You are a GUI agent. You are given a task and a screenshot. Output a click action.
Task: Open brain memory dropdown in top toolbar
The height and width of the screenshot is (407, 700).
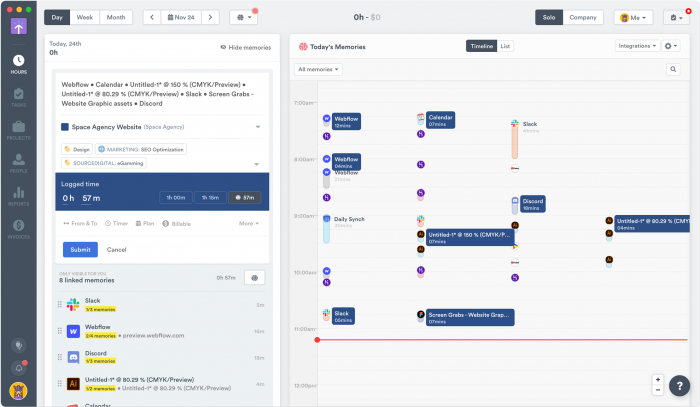pos(244,17)
